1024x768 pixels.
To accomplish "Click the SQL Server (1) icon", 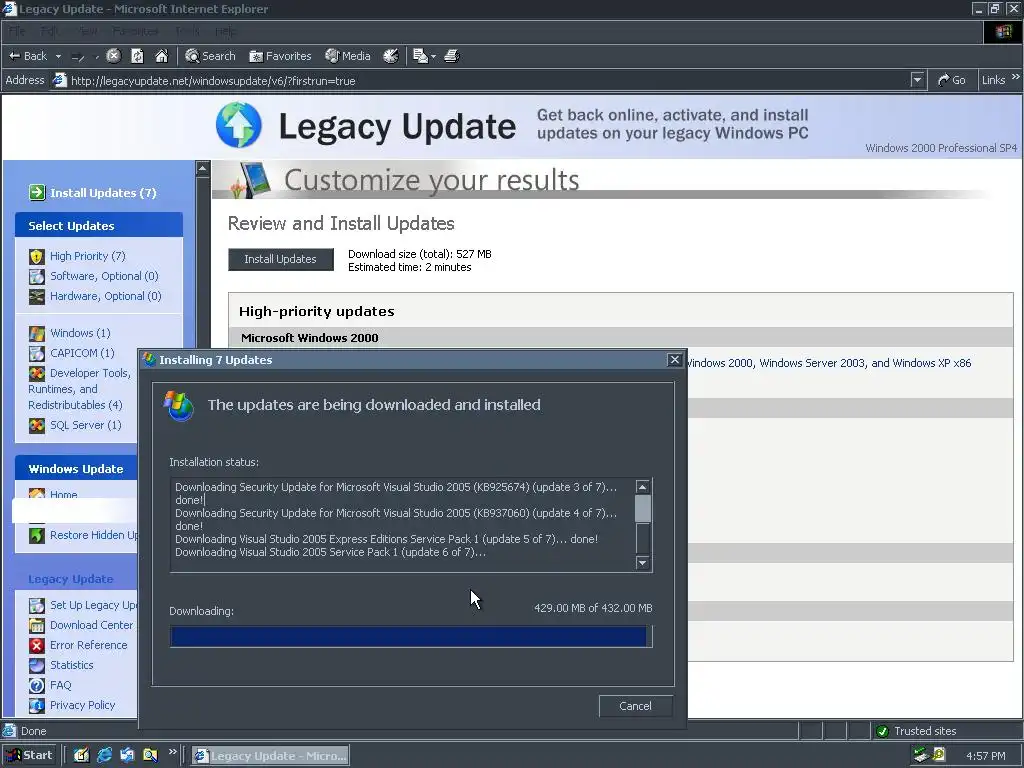I will click(37, 426).
